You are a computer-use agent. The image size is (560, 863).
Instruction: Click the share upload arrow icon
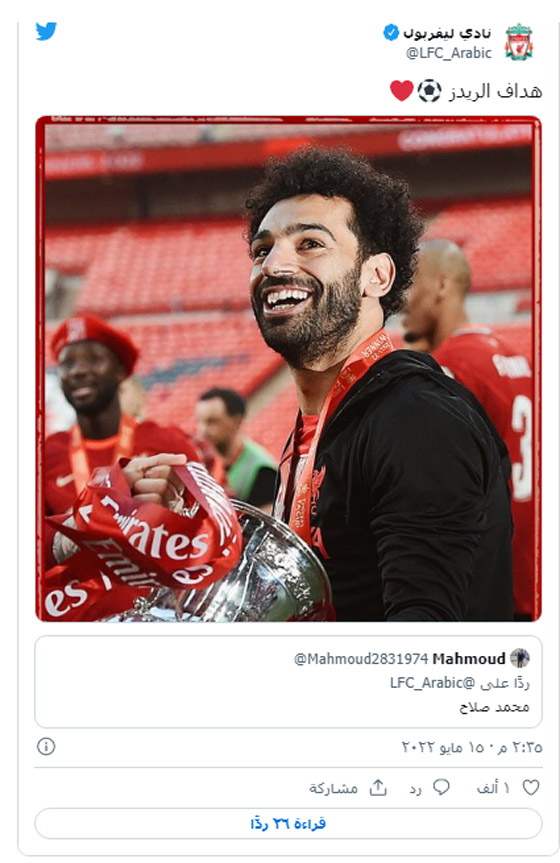(x=378, y=788)
